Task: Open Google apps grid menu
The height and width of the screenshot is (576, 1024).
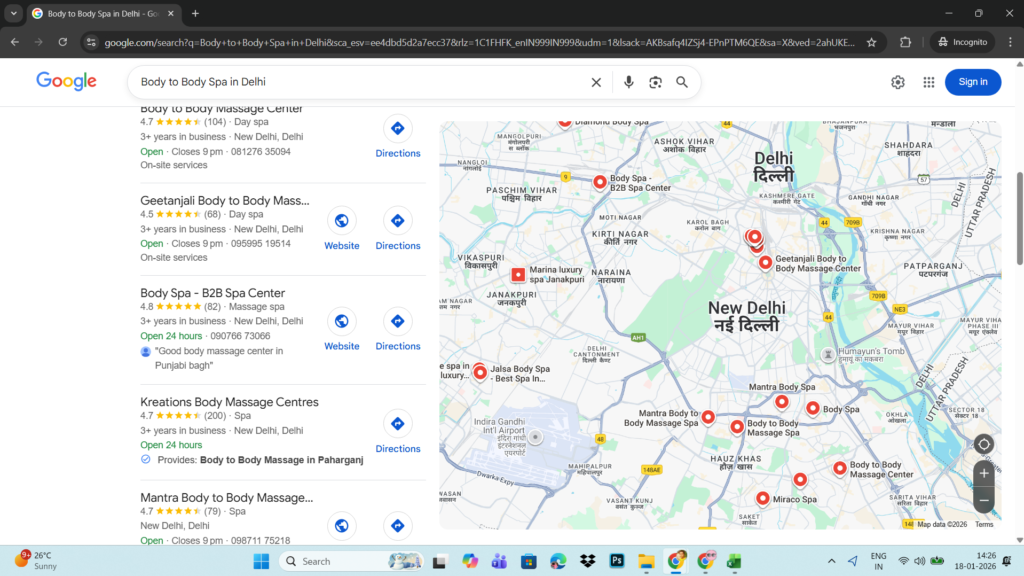Action: 929,82
